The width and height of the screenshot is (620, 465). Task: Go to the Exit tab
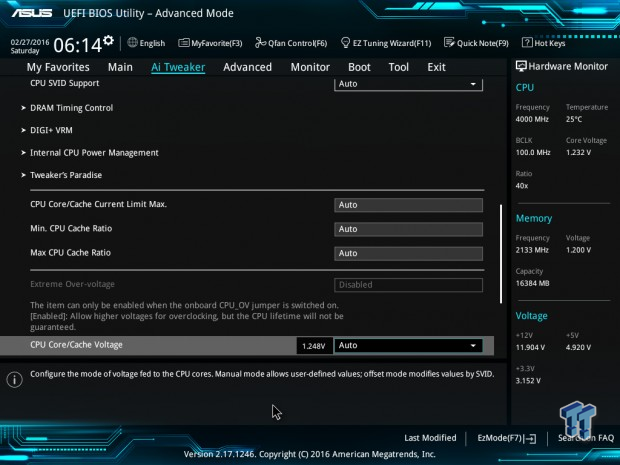pos(437,67)
